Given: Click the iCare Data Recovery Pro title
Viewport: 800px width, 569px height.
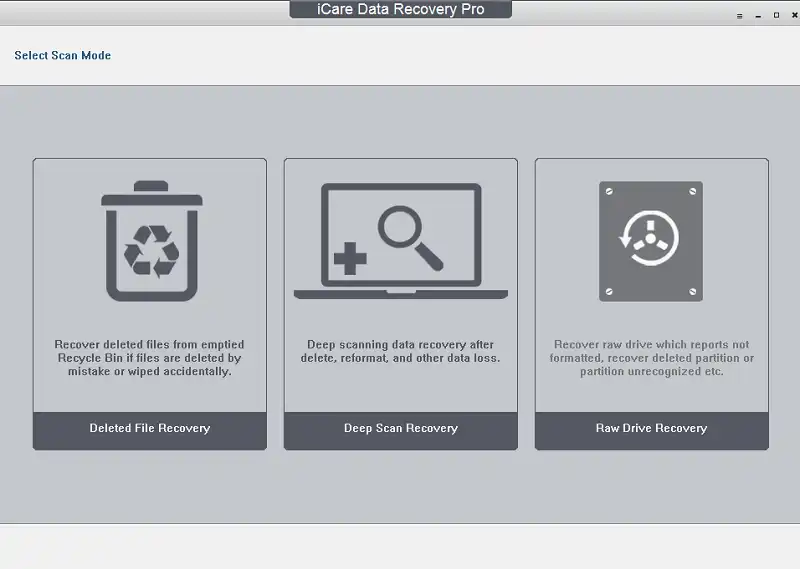Looking at the screenshot, I should [x=400, y=10].
